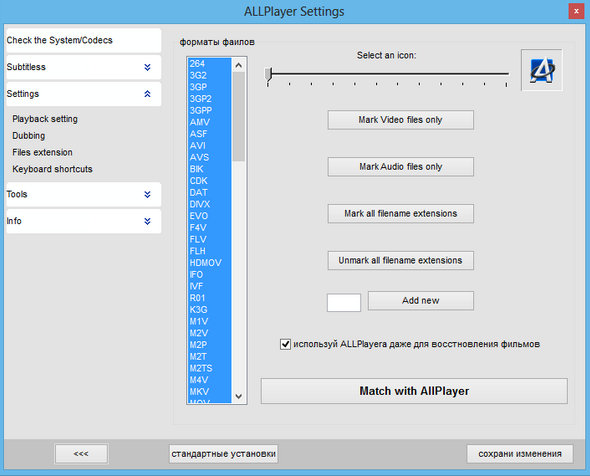Click Match with AllPlayer button
Screen dimensions: 590x476
click(414, 391)
